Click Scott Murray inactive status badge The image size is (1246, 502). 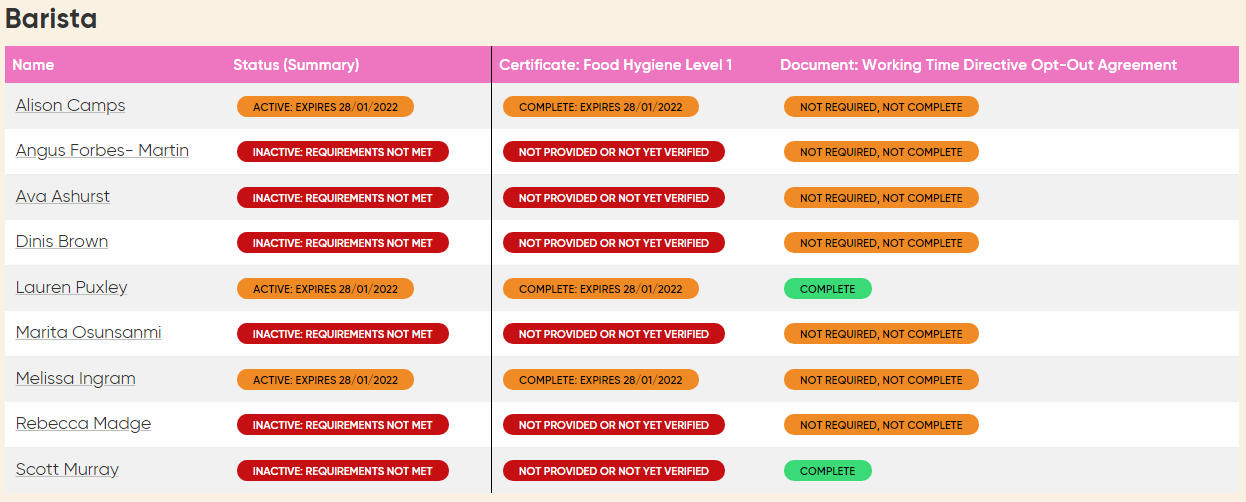pos(343,471)
